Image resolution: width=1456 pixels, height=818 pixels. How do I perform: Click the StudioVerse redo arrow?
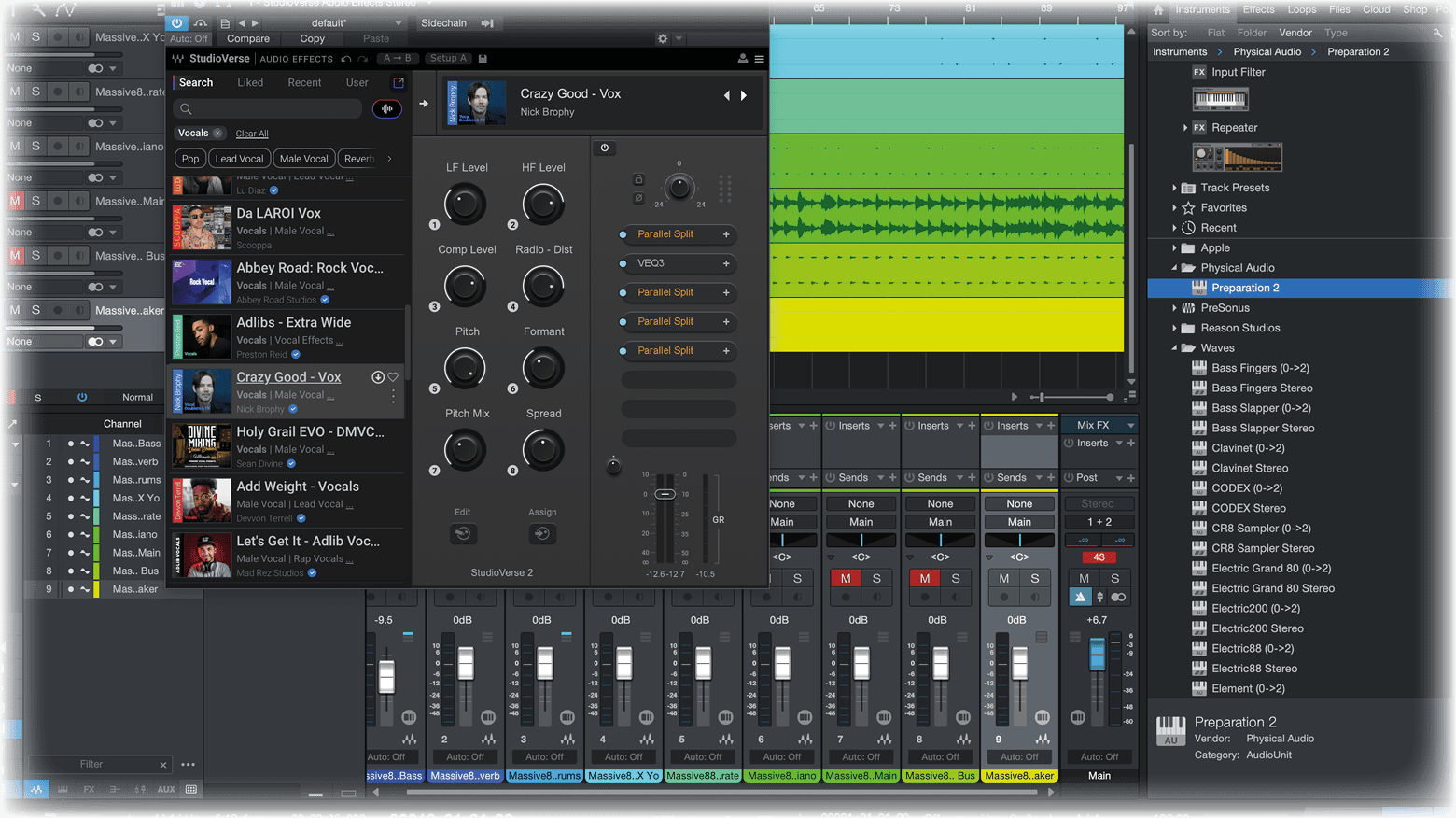tap(363, 59)
